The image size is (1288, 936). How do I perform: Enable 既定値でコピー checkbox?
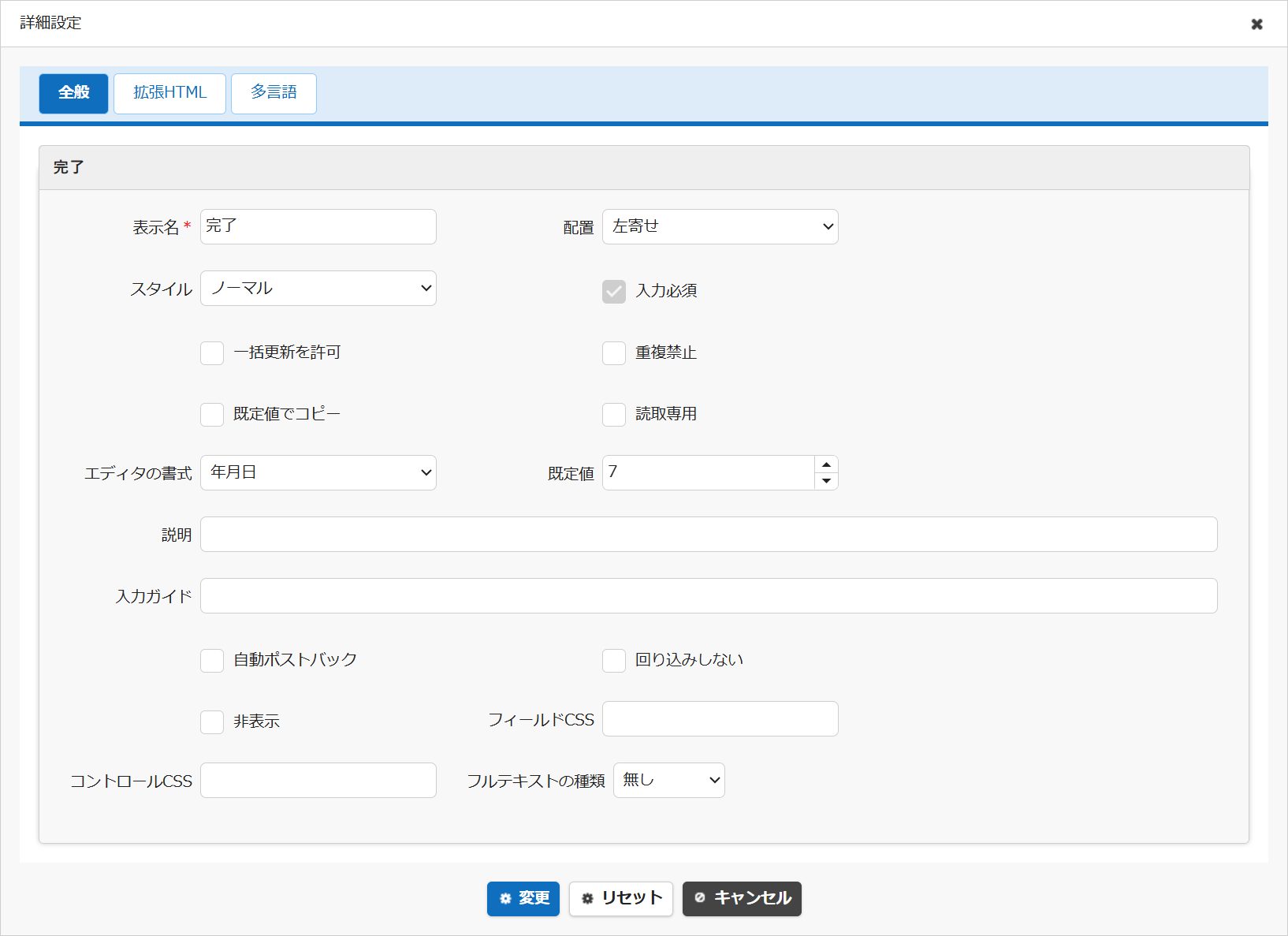coord(212,415)
